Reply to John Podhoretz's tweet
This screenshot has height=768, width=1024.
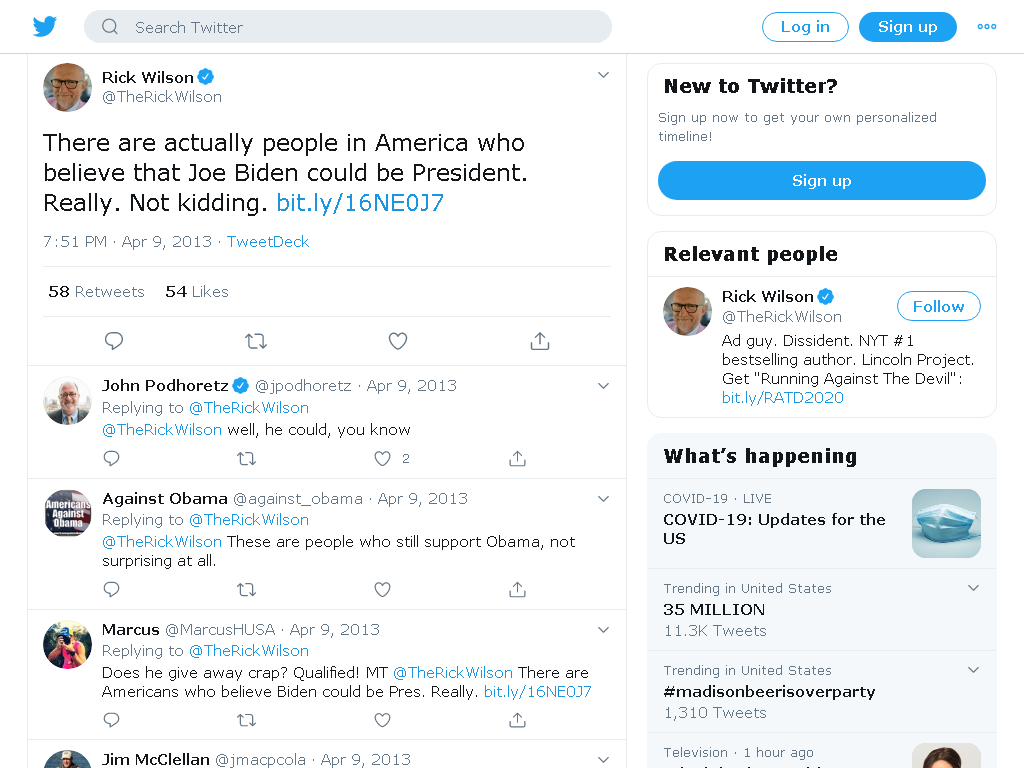(112, 458)
